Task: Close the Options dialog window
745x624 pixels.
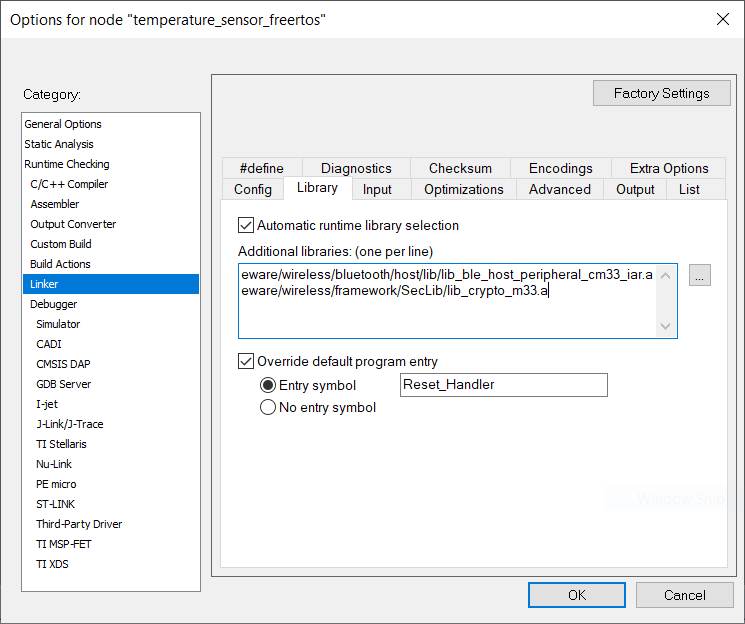Action: tap(722, 19)
